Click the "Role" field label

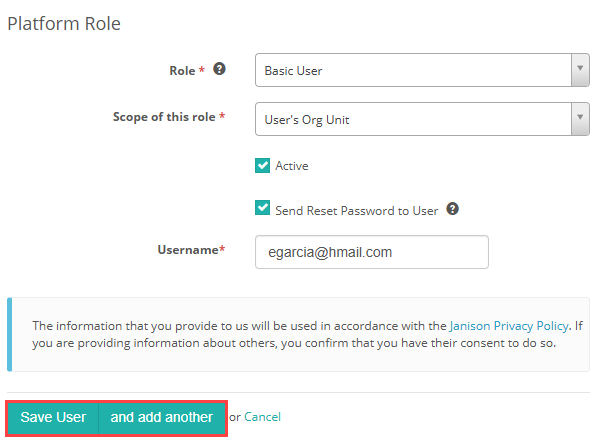point(183,71)
